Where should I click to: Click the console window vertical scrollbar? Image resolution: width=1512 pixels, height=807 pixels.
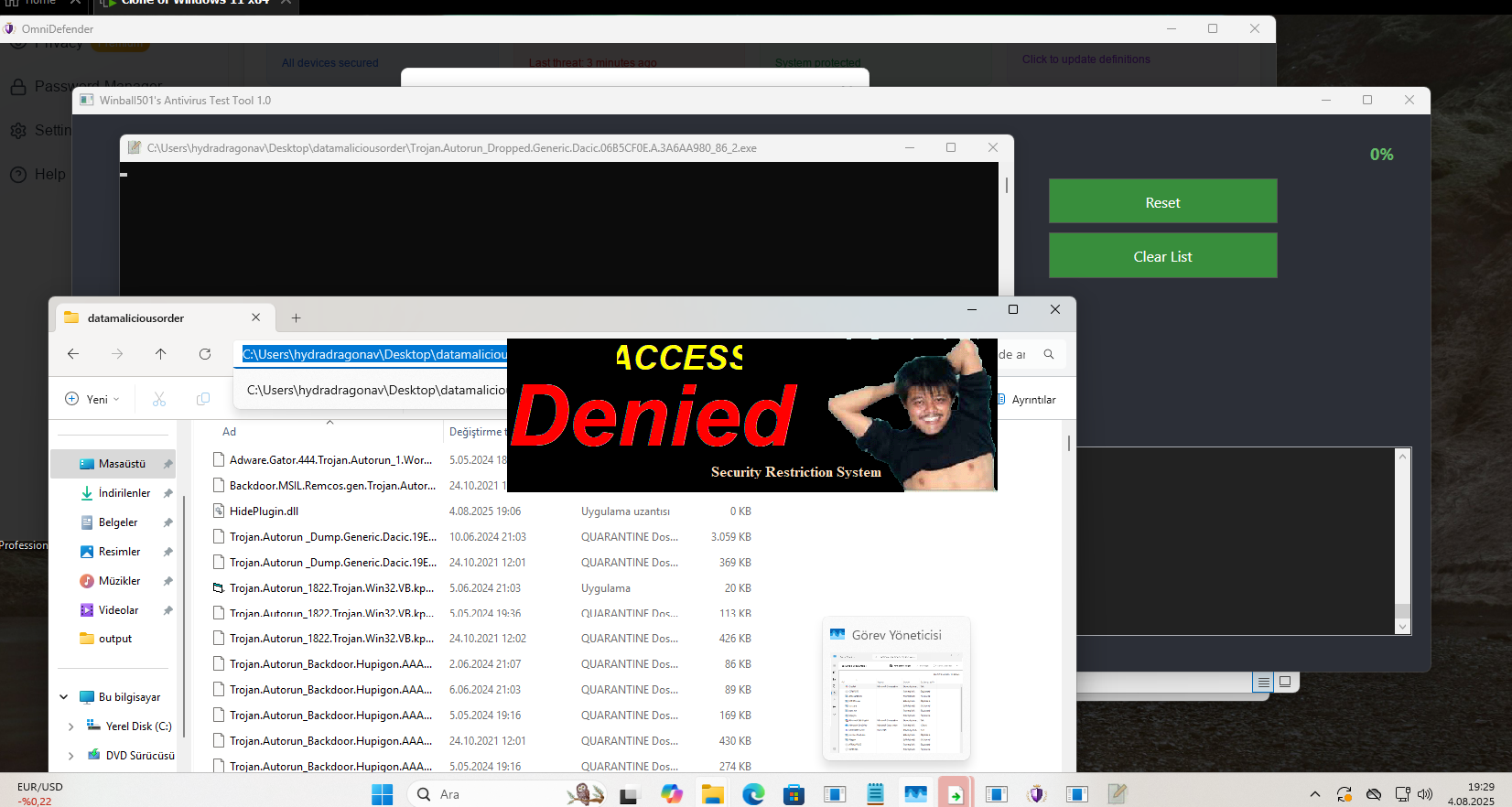coord(1007,185)
